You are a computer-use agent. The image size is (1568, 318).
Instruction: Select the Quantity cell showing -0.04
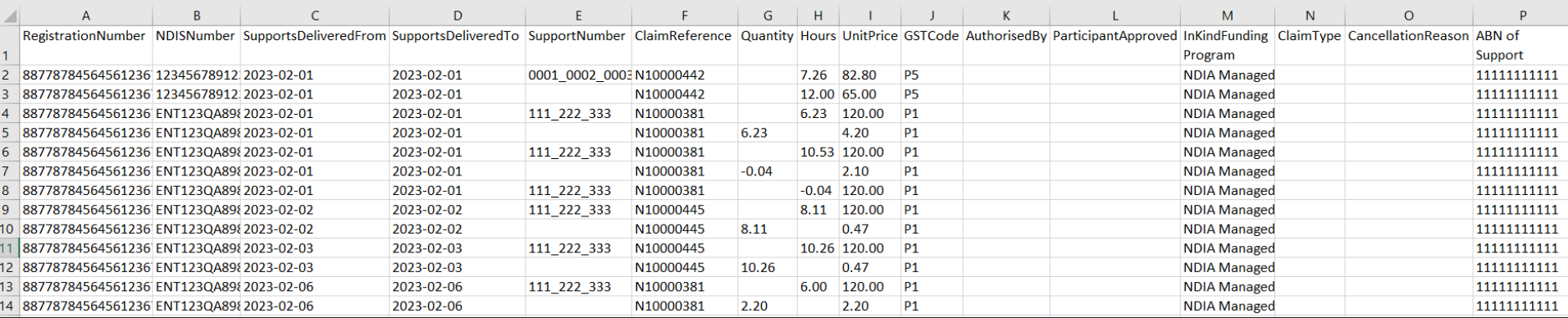click(x=768, y=171)
